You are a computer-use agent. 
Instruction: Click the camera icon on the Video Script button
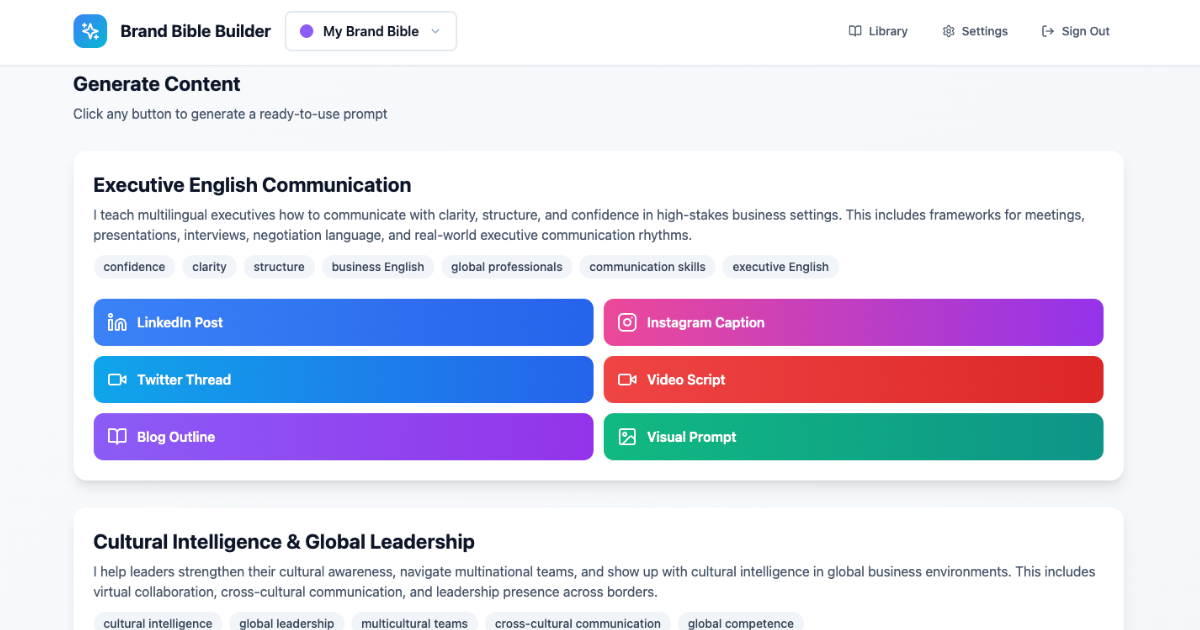tap(627, 379)
